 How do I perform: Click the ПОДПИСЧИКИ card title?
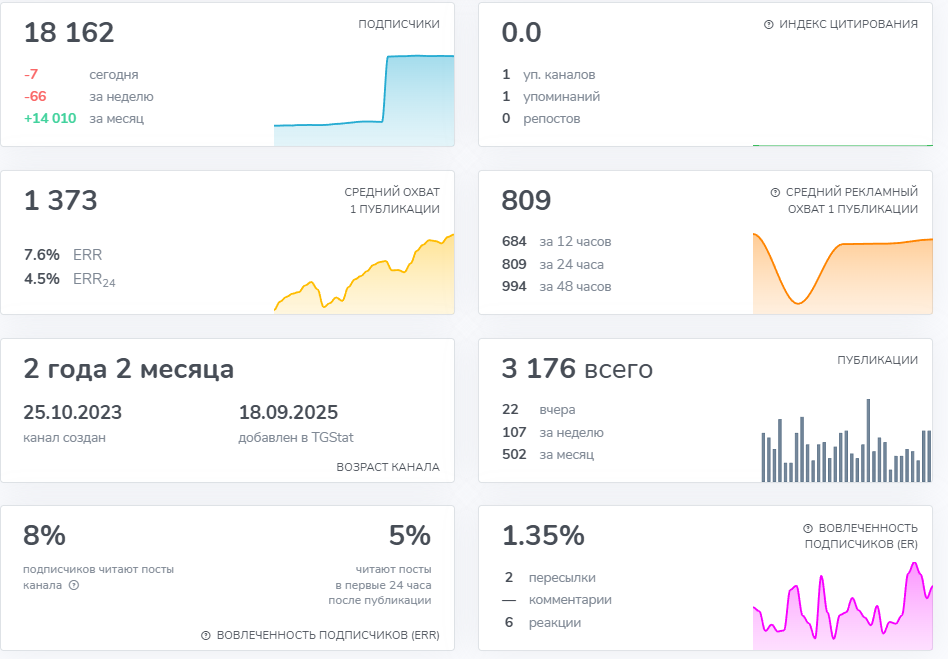coord(399,24)
